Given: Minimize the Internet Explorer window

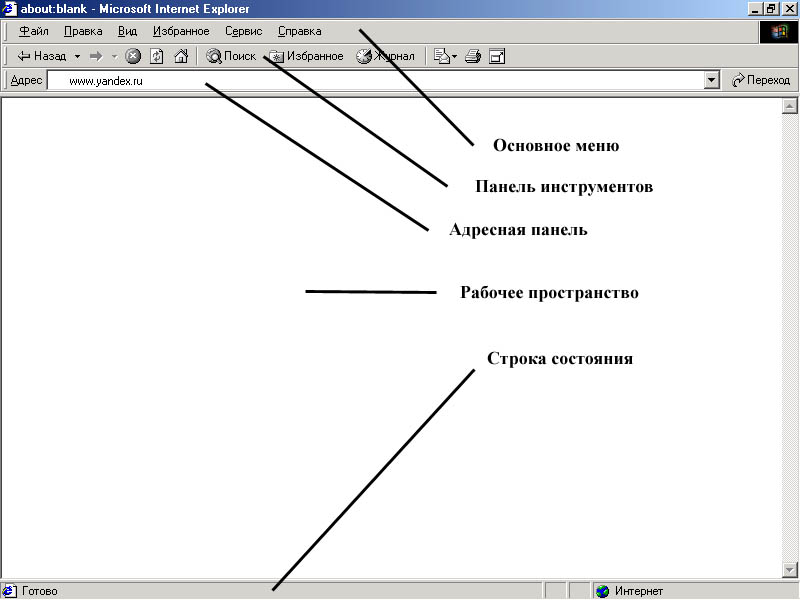Looking at the screenshot, I should (756, 9).
